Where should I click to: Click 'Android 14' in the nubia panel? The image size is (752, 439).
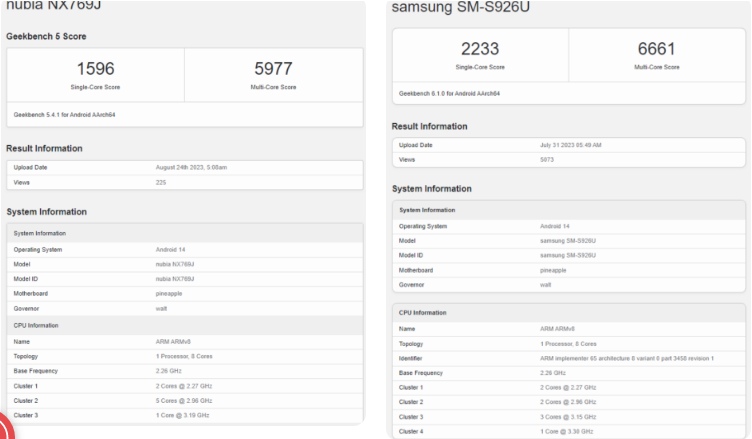170,249
